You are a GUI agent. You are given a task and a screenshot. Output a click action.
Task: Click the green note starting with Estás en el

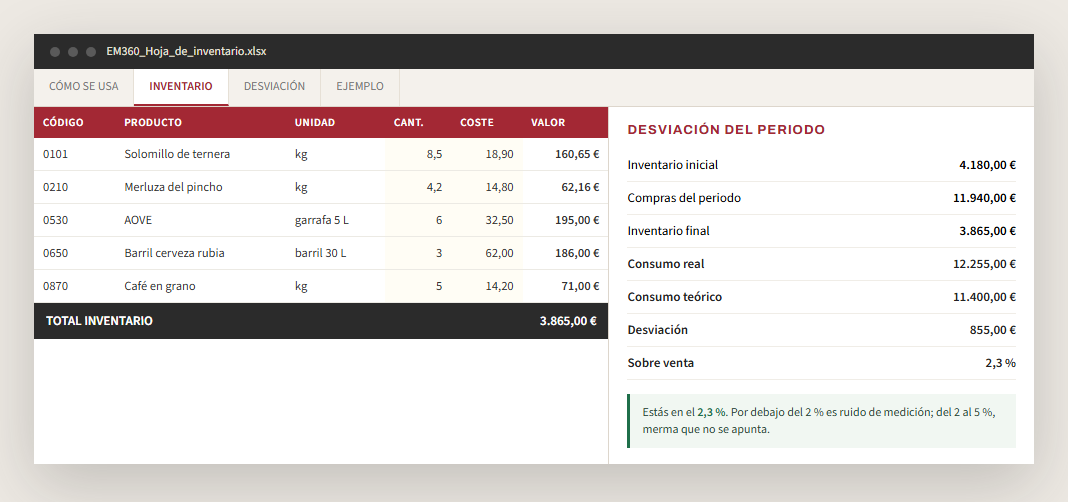[821, 421]
